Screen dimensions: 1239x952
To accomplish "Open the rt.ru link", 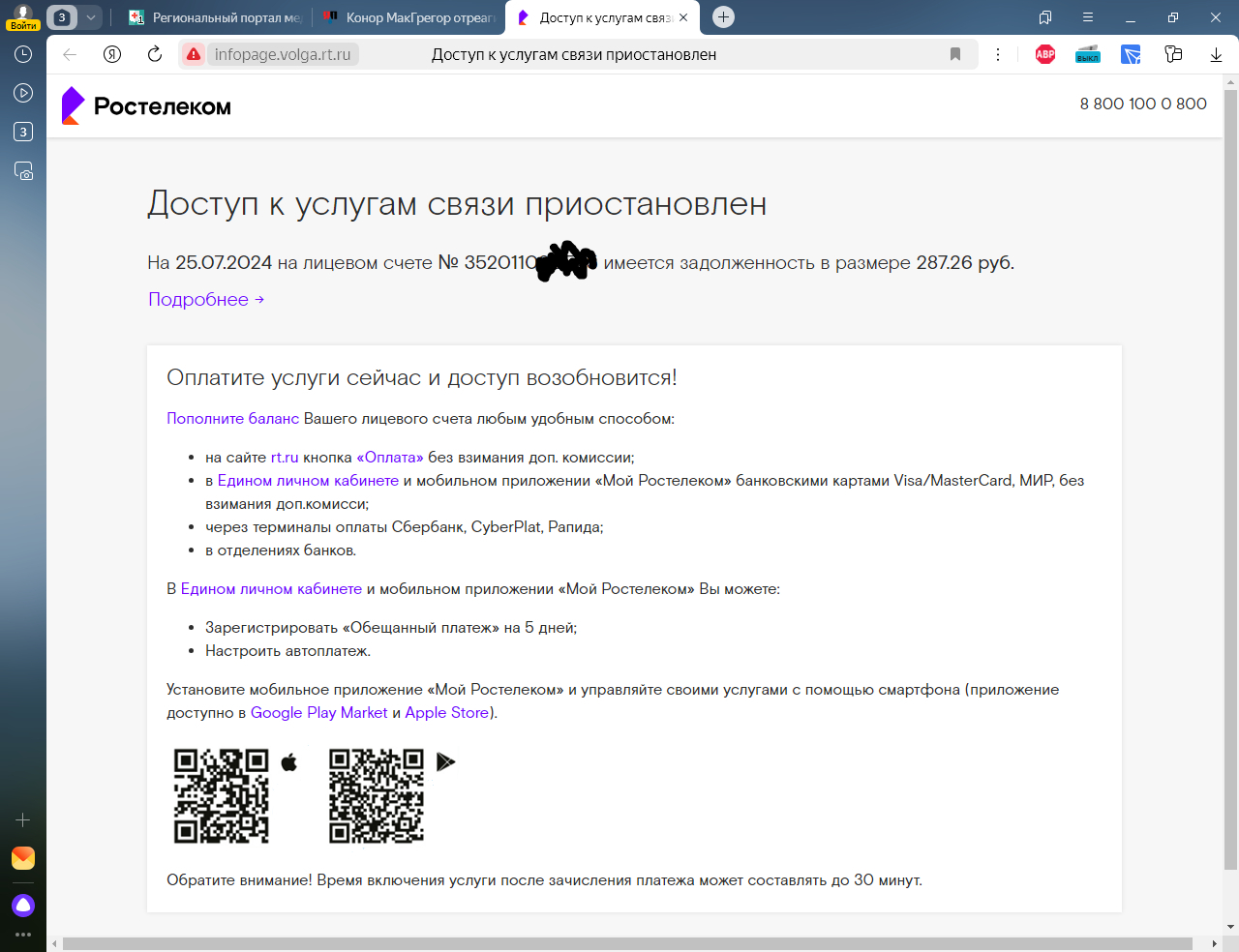I will coord(285,458).
